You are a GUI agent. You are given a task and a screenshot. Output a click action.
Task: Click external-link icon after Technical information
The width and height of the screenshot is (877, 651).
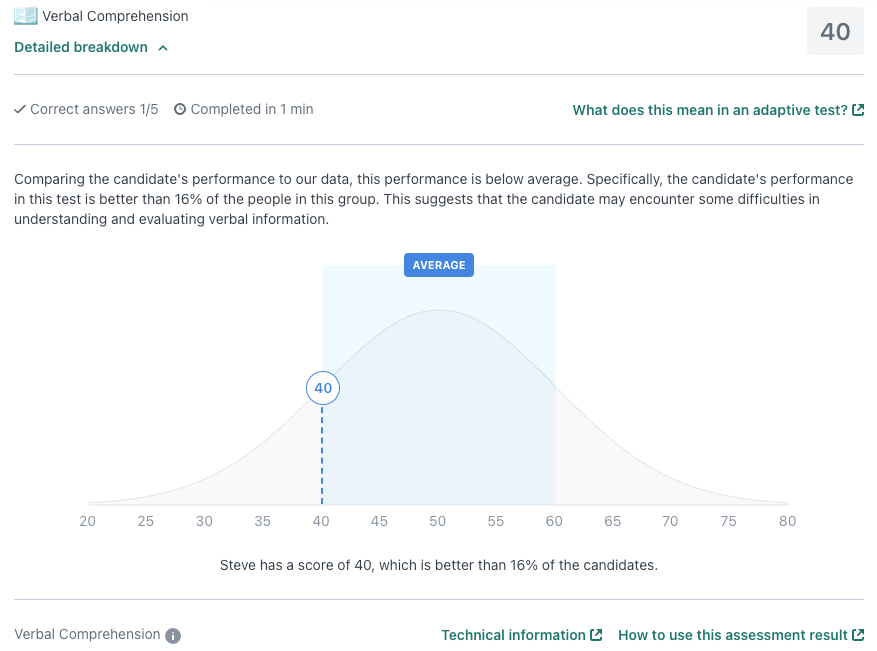point(597,635)
